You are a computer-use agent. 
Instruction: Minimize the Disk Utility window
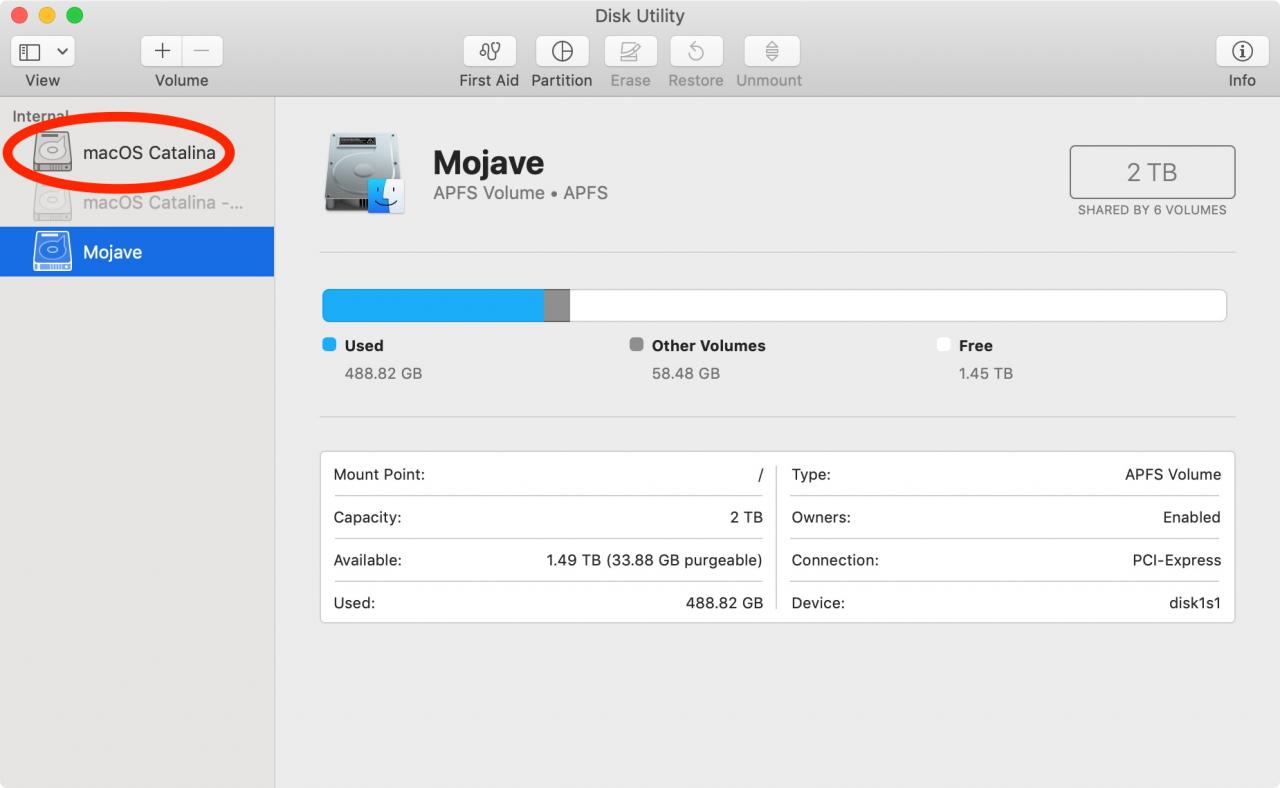pyautogui.click(x=47, y=15)
